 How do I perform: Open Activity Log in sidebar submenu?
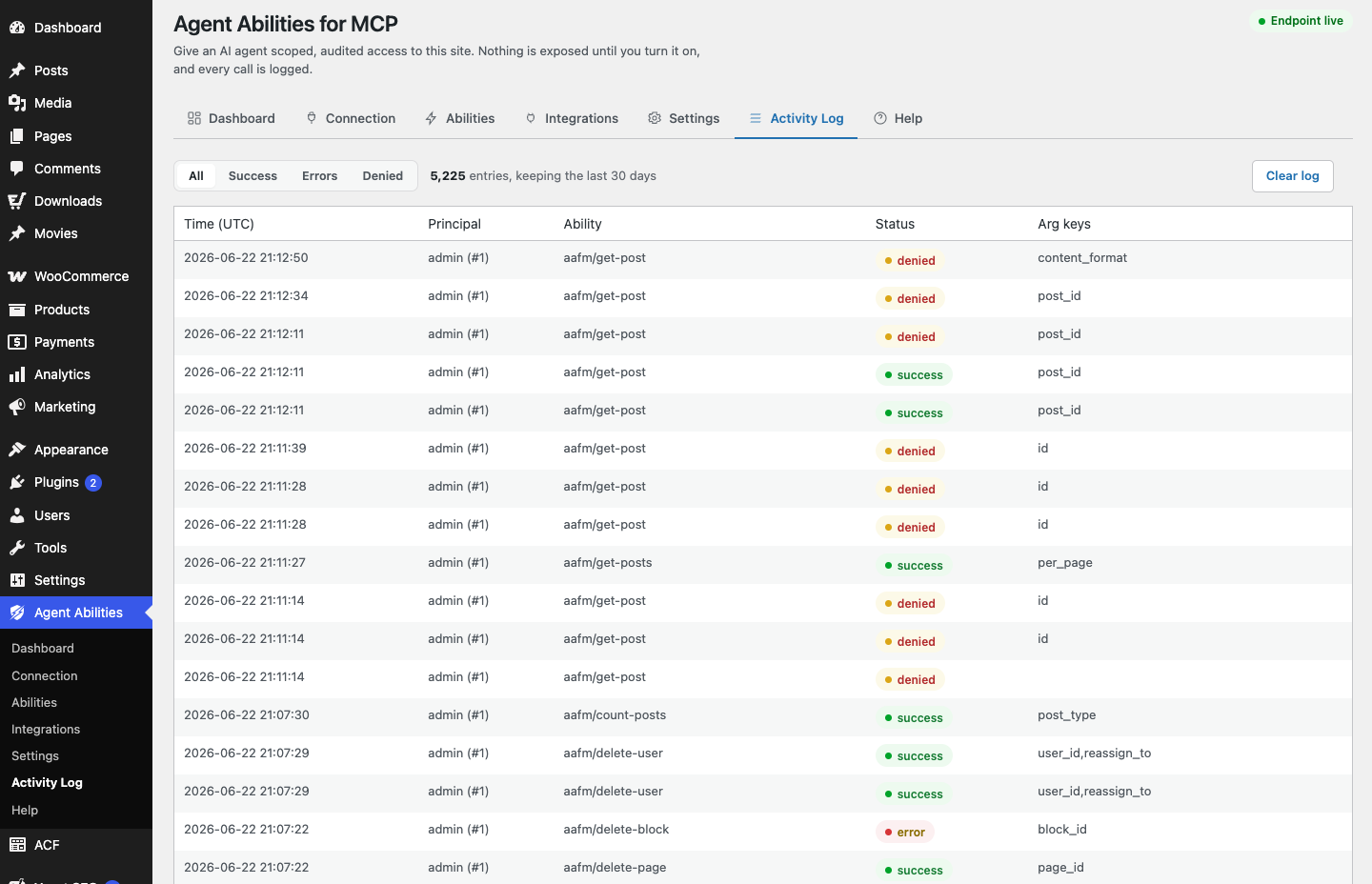coord(47,782)
